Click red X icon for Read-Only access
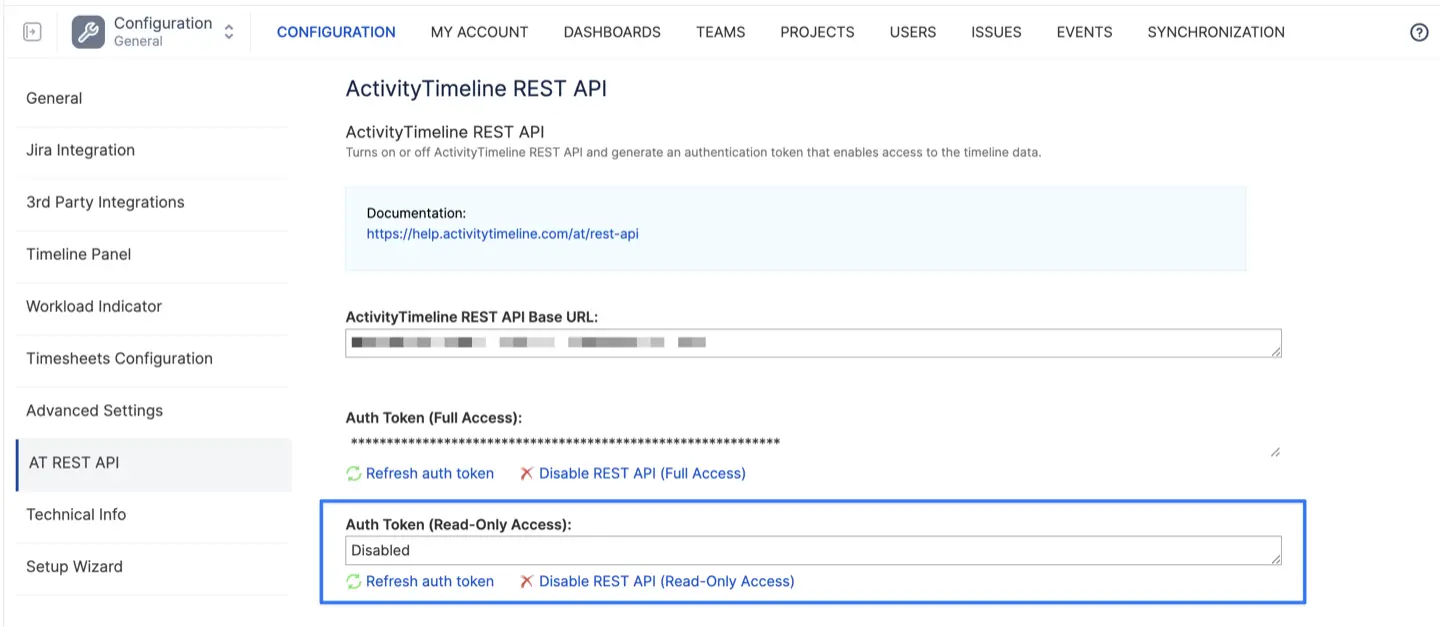 527,580
